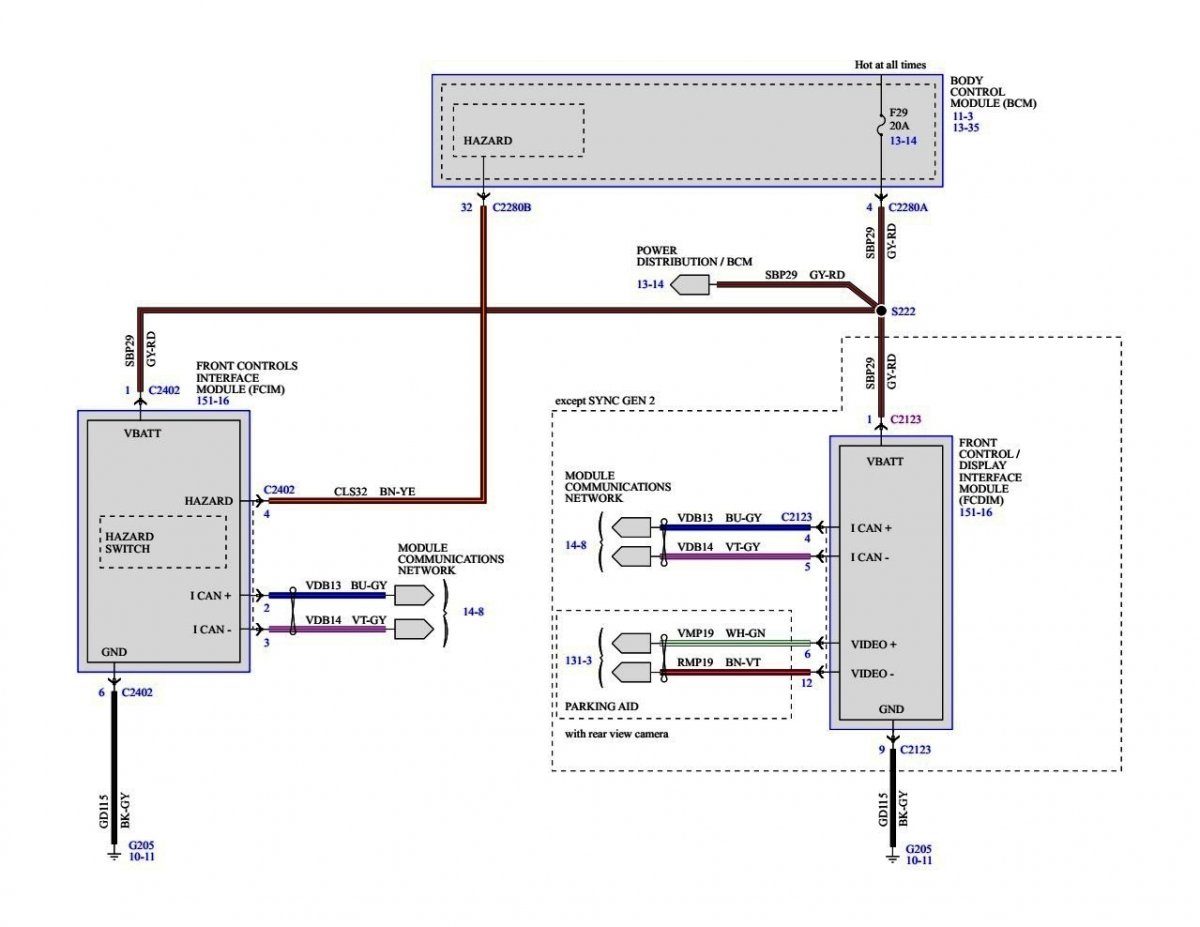Image resolution: width=1200 pixels, height=927 pixels.
Task: Click the S222 splice junction dot
Action: pos(881,311)
